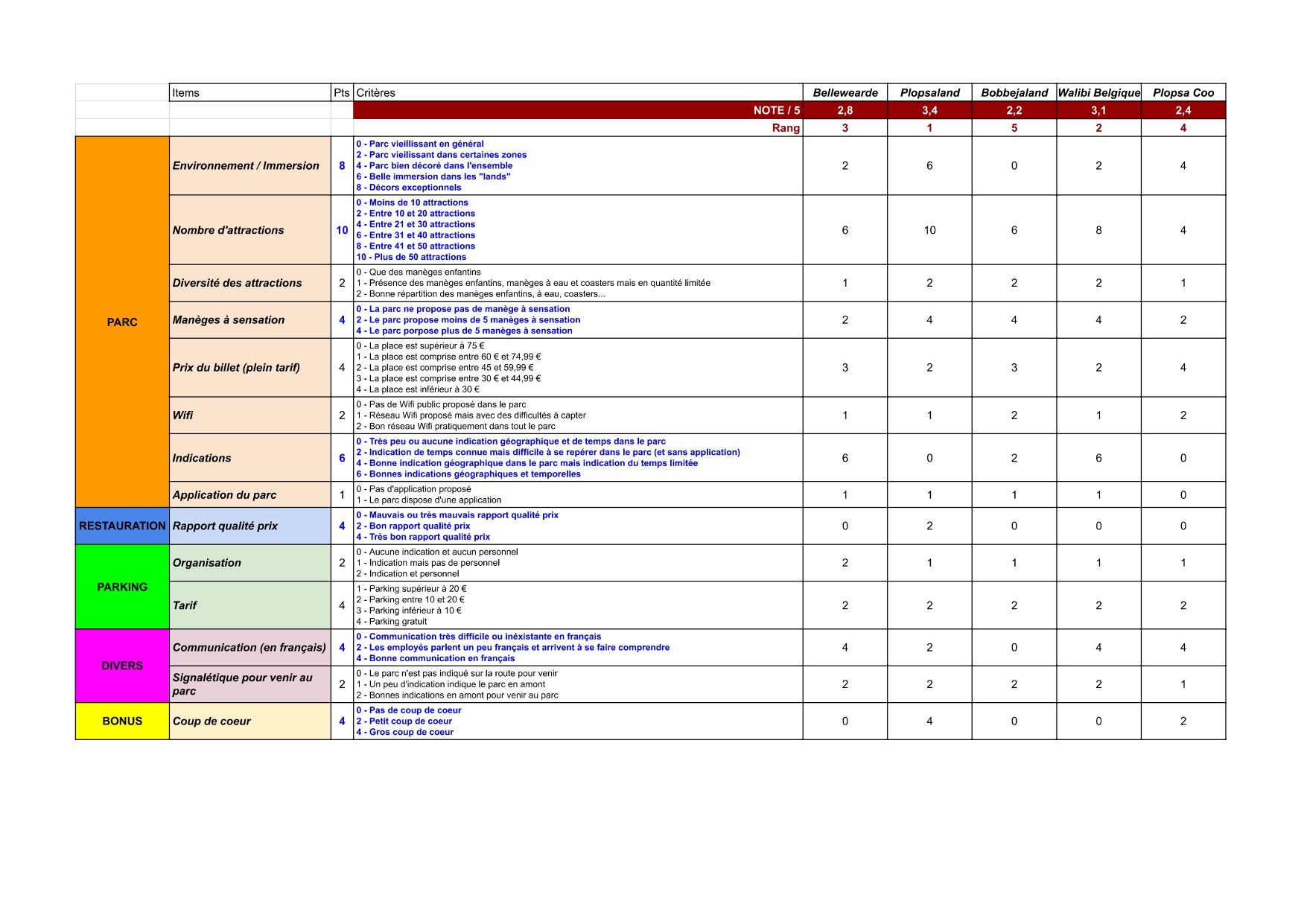
Task: Click the Plopsa Coo column header
Action: click(1183, 93)
